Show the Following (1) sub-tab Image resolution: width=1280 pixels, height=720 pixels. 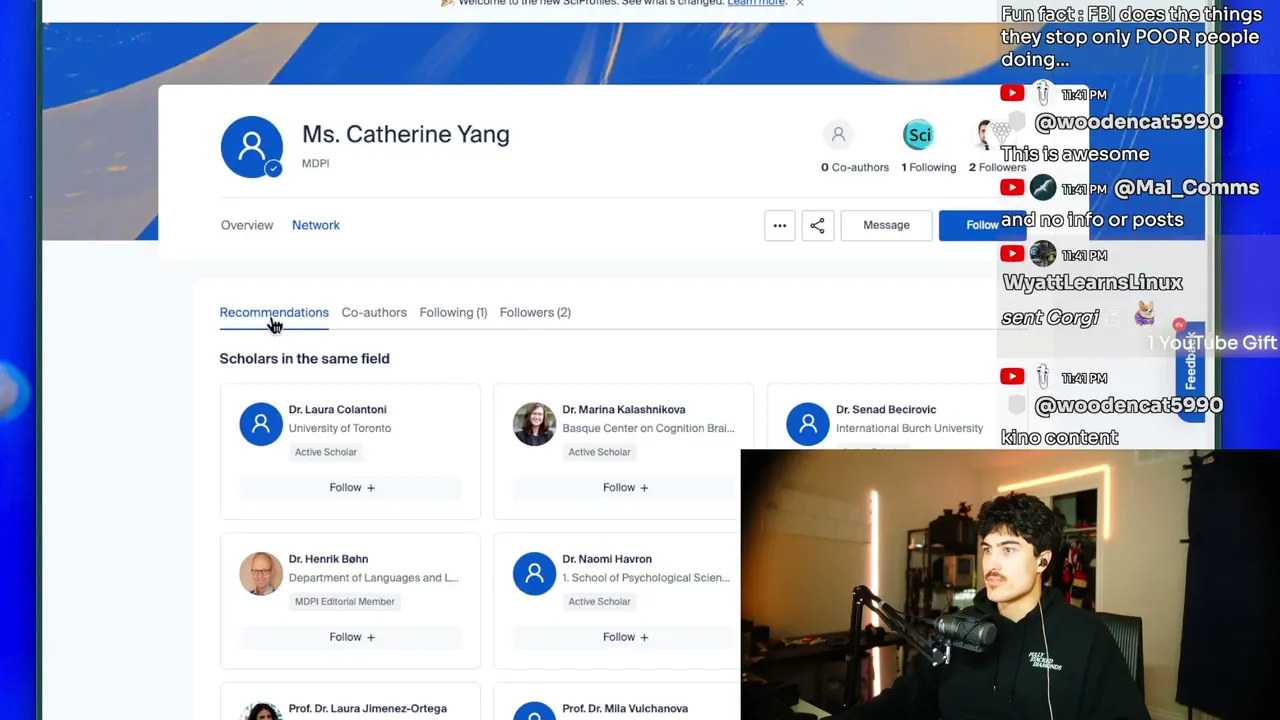point(453,312)
